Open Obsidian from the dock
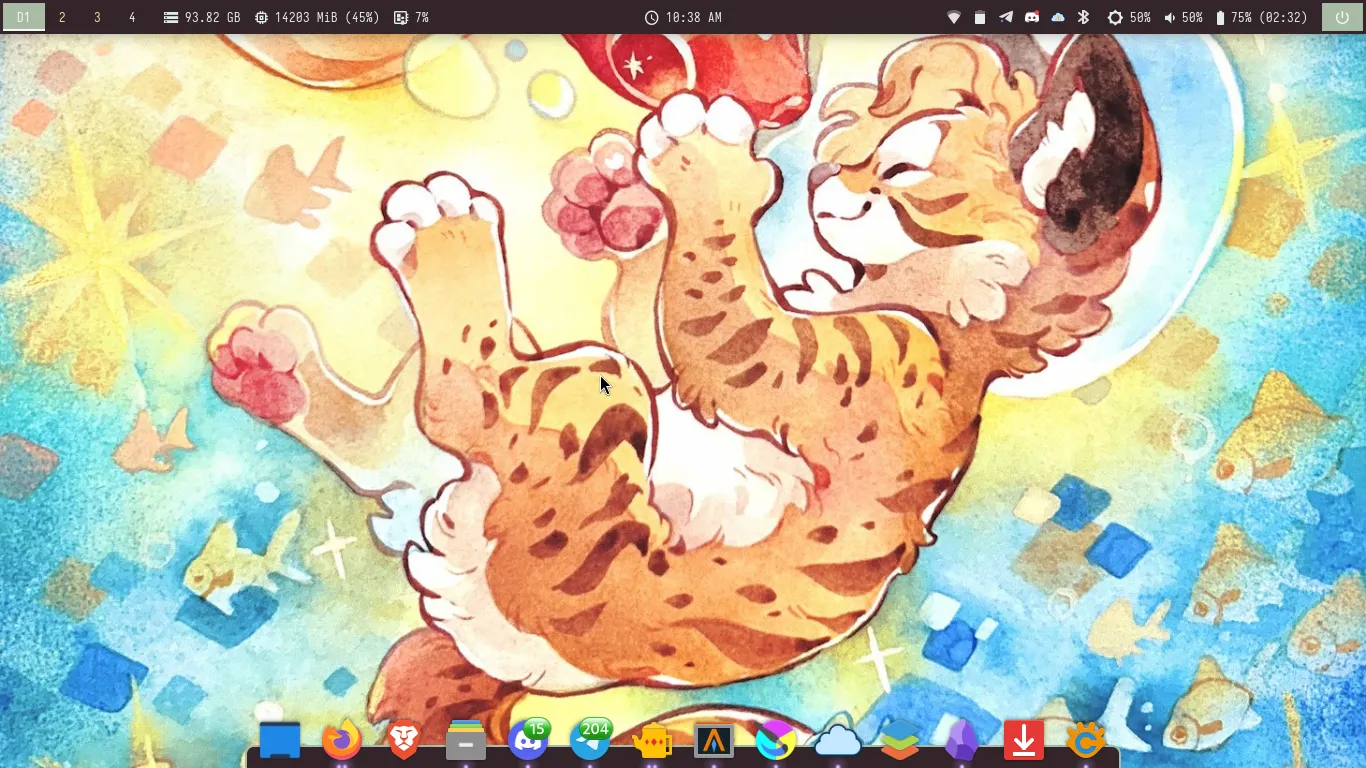1366x768 pixels. tap(962, 741)
